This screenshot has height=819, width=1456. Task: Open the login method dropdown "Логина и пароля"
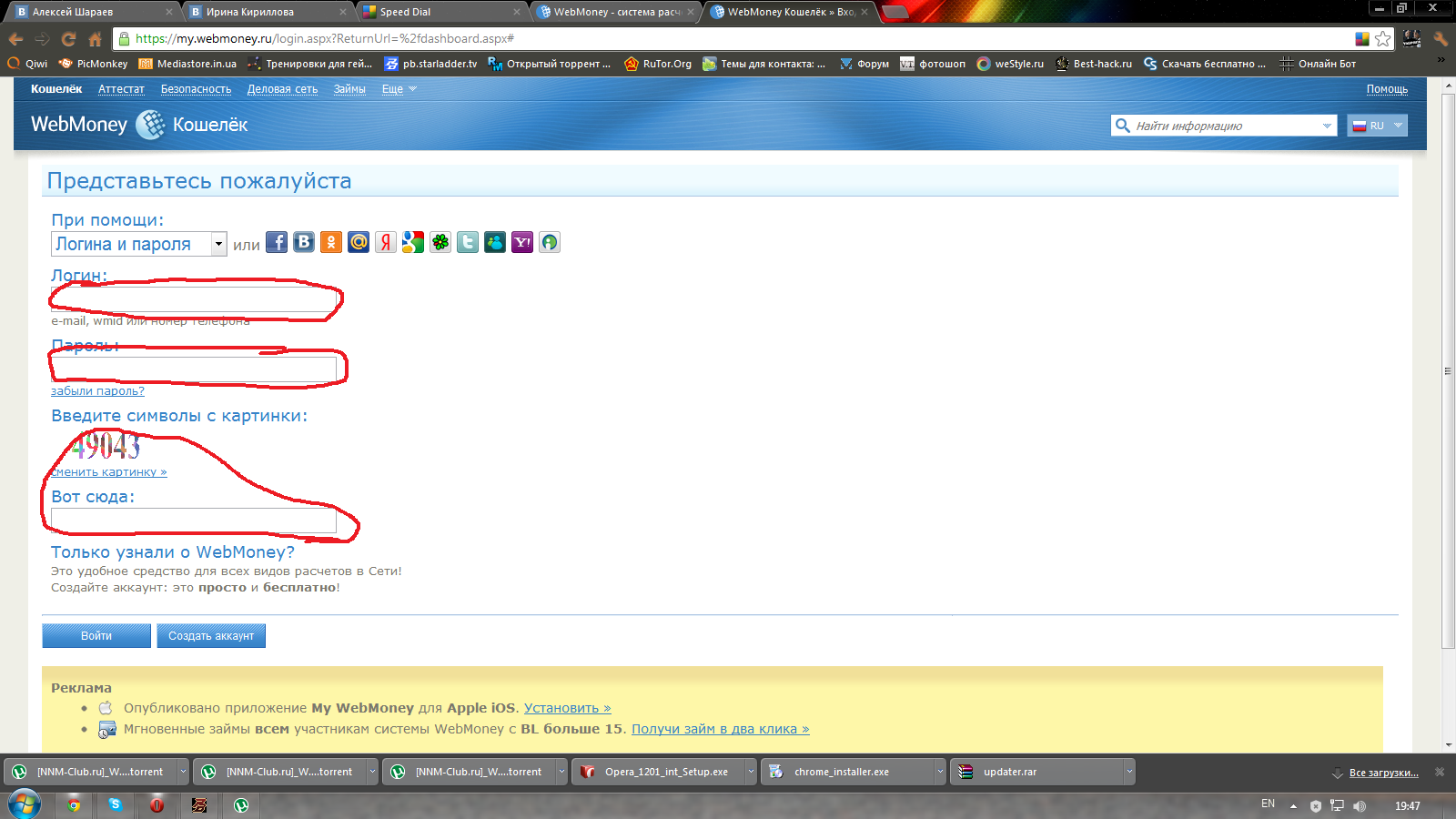(x=138, y=244)
